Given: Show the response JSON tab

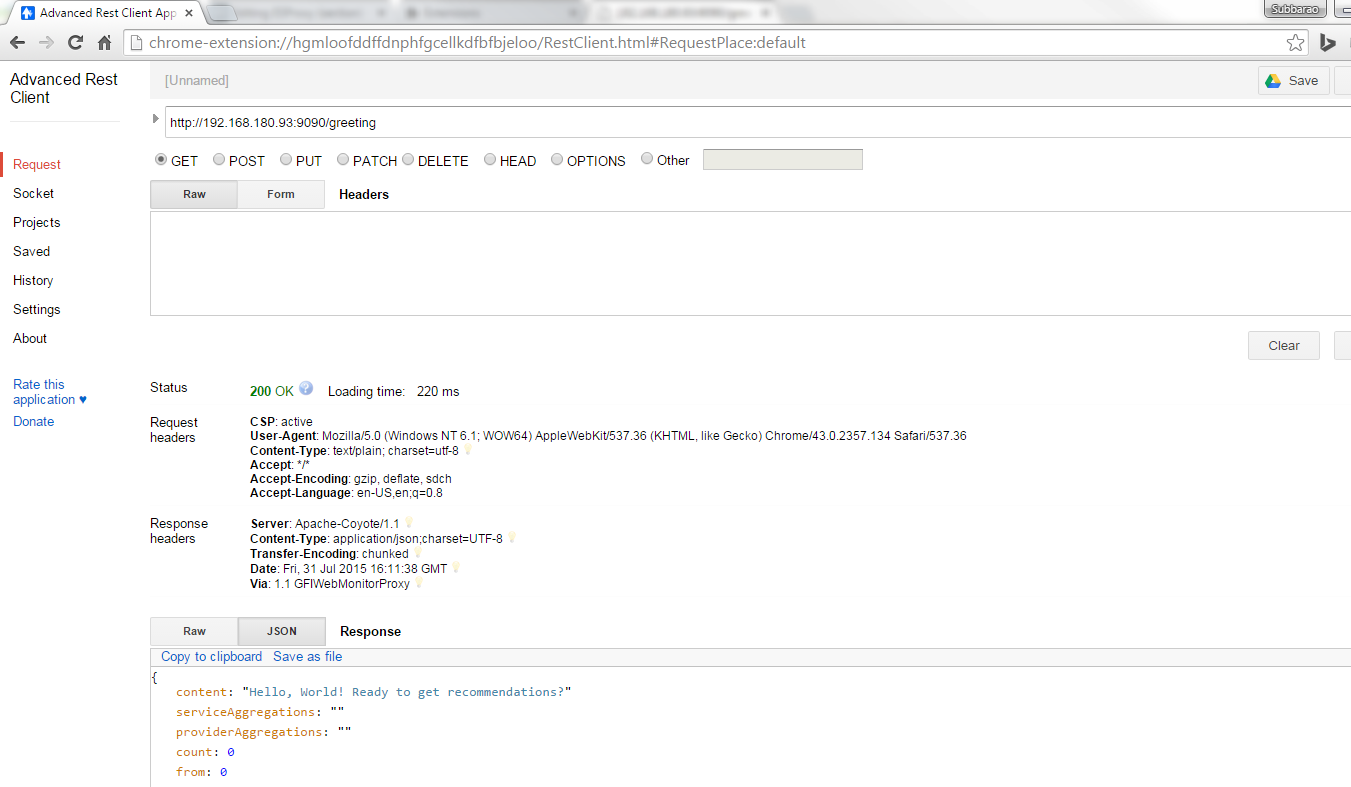Looking at the screenshot, I should coord(281,631).
